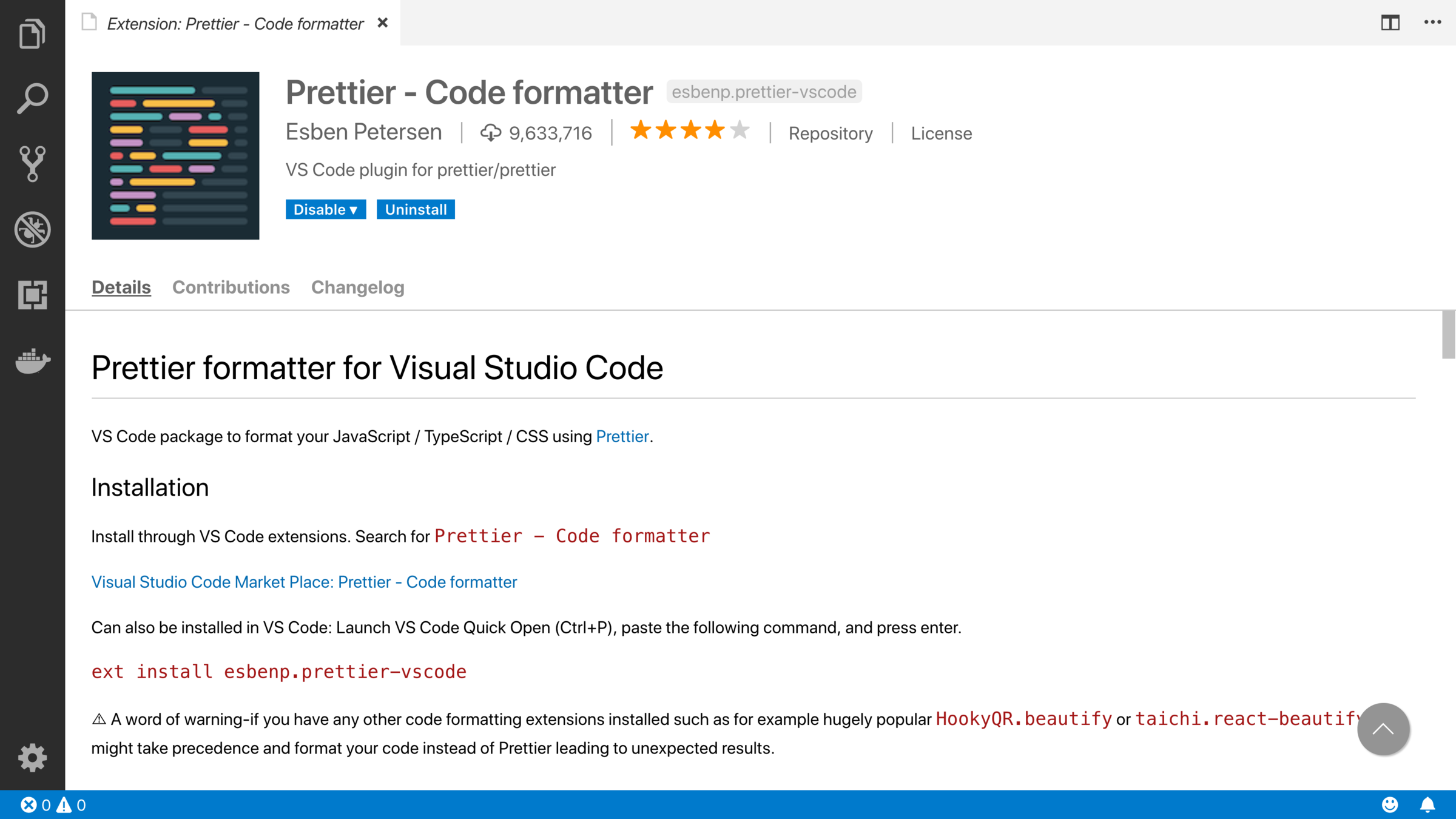Click the feedback smiley icon
1456x819 pixels.
(1390, 804)
